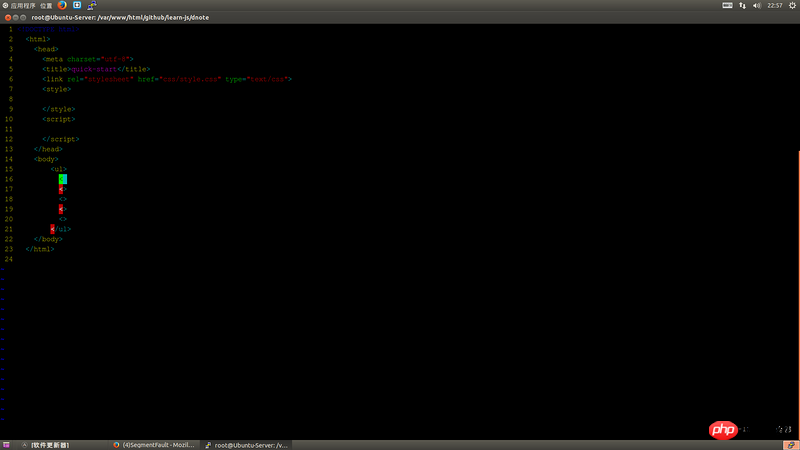The image size is (800, 450).
Task: Click the link rel stylesheet line
Action: [x=167, y=79]
